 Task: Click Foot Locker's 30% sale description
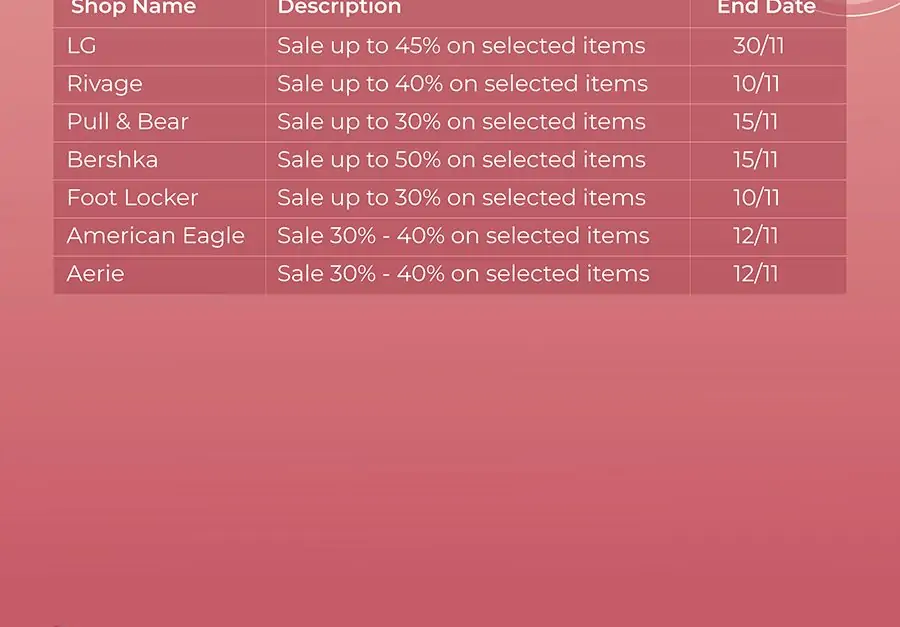(461, 198)
